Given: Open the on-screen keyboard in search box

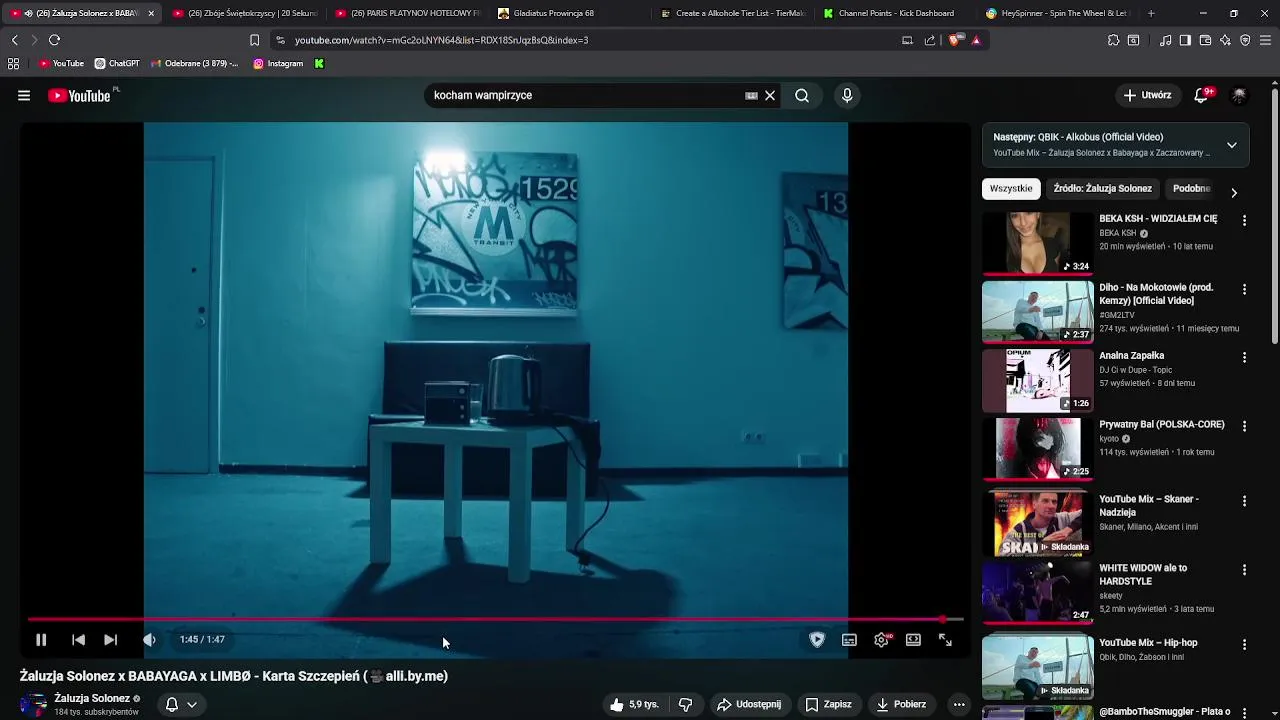Looking at the screenshot, I should [x=751, y=96].
